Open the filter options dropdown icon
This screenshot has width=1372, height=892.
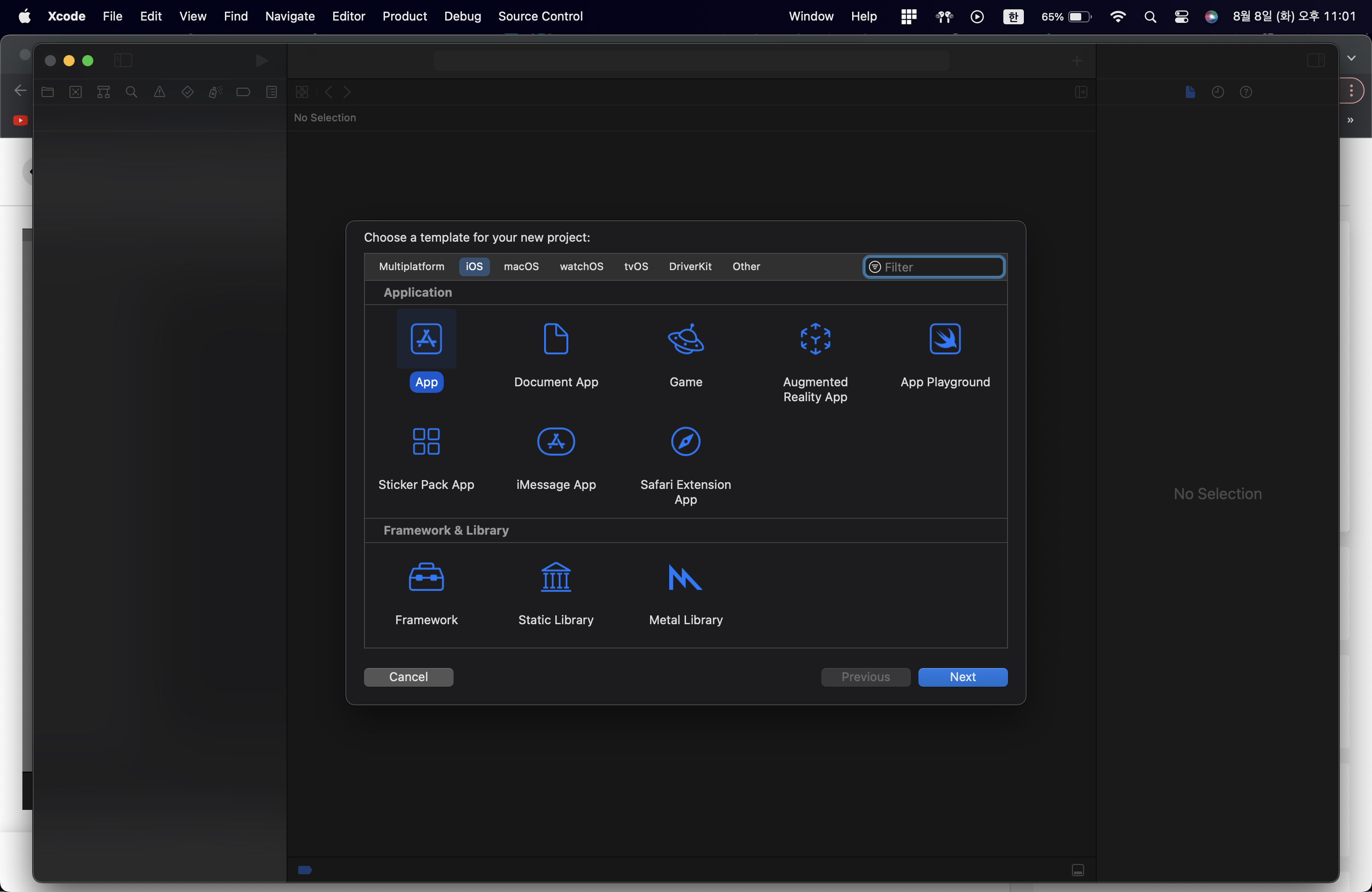[x=875, y=267]
